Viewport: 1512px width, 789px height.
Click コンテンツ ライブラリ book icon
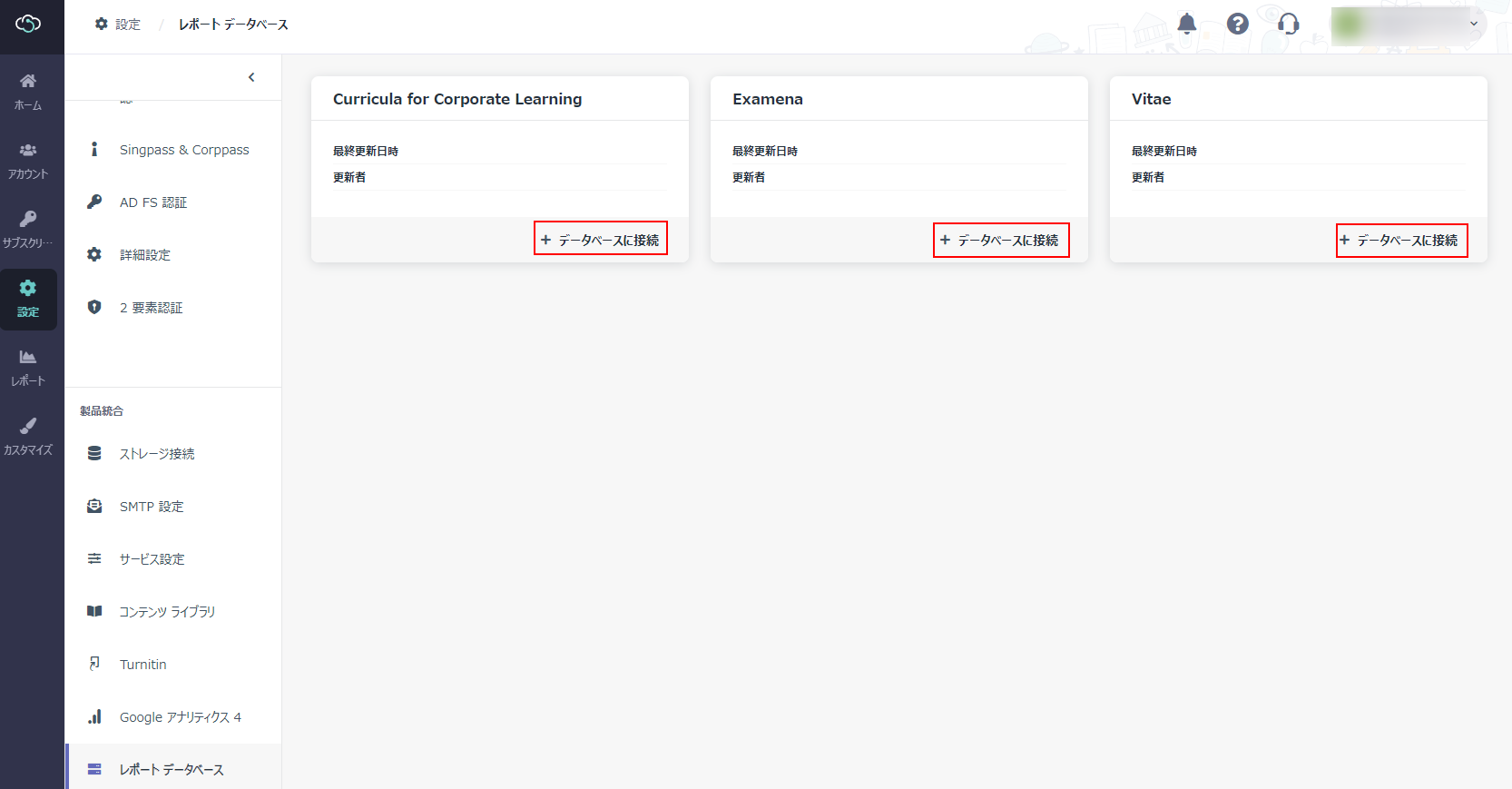(94, 611)
